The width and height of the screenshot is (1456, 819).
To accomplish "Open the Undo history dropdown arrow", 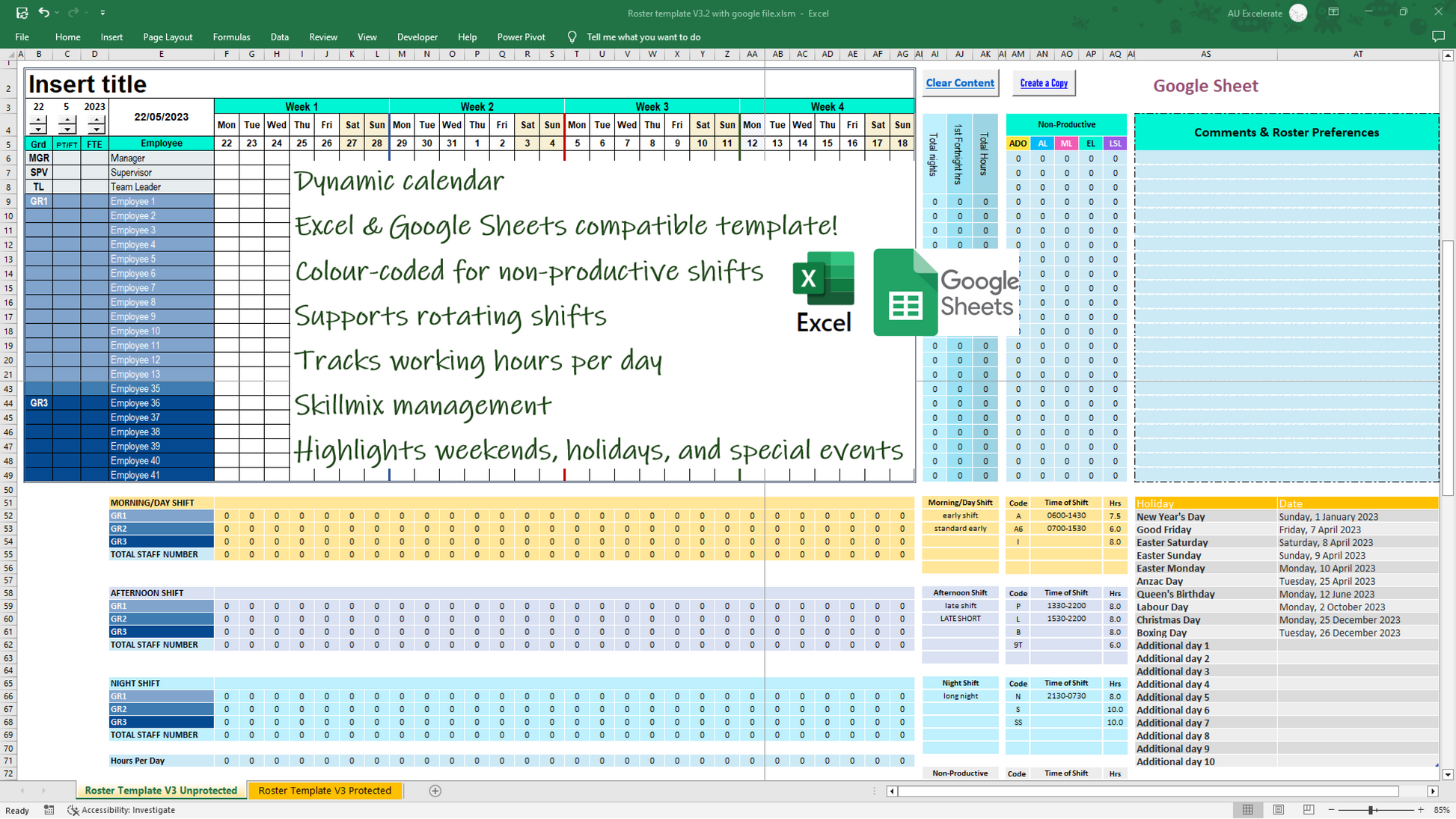I will (x=57, y=13).
